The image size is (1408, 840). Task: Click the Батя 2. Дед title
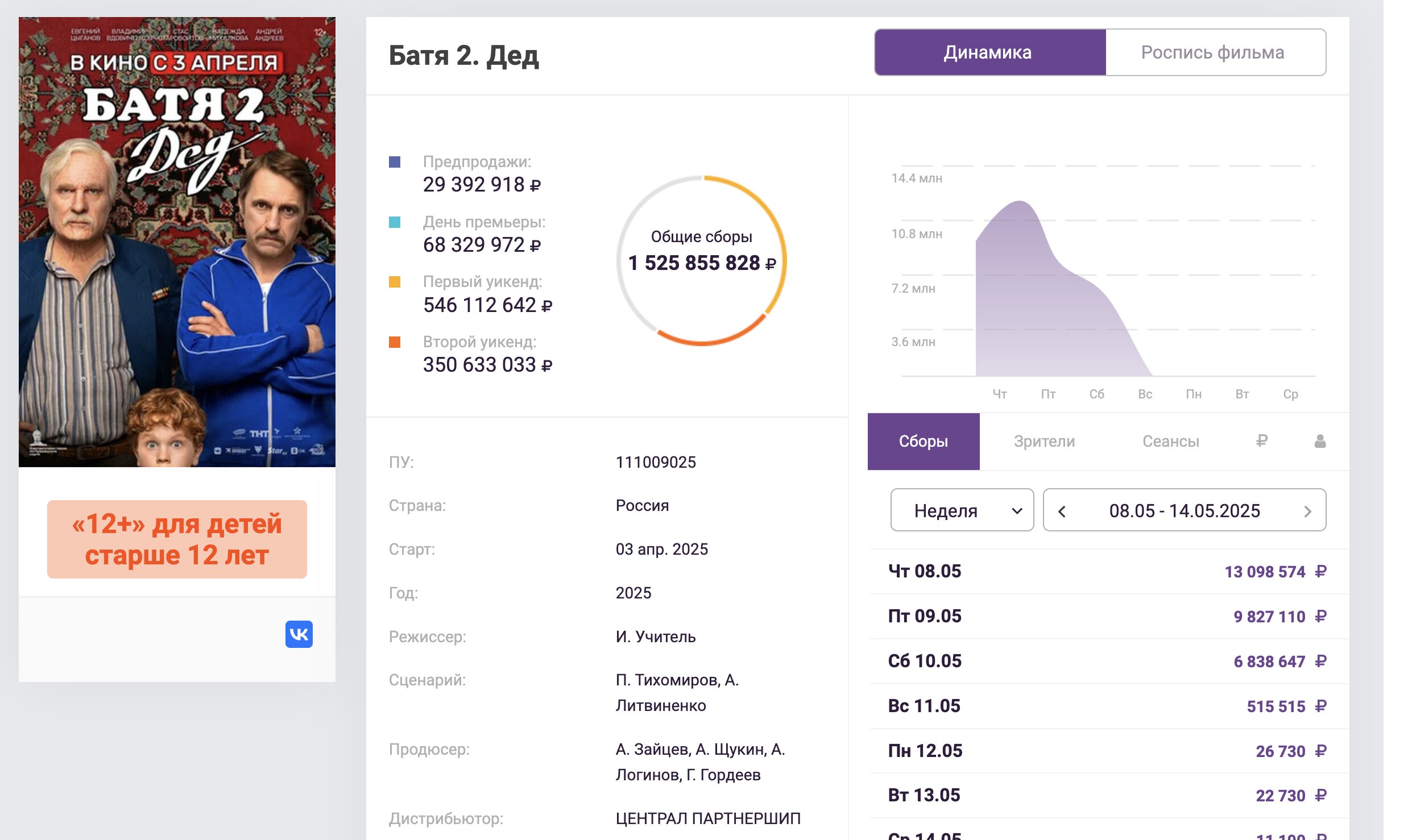click(x=463, y=56)
